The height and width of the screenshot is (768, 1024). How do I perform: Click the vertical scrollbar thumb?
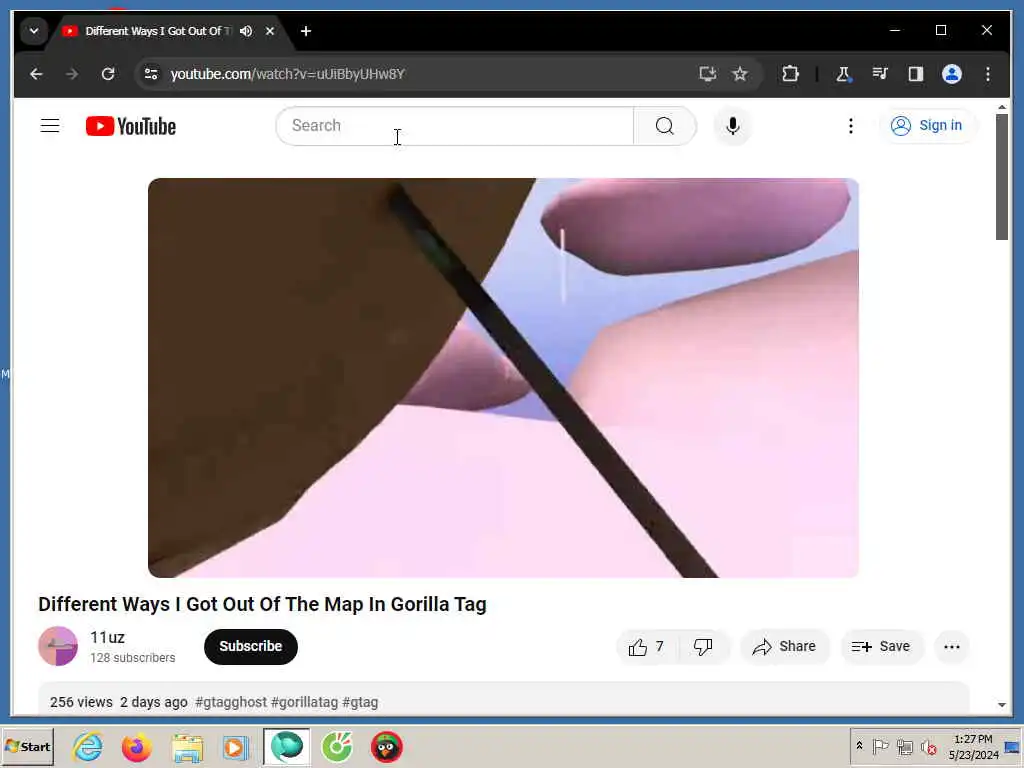[x=1002, y=177]
